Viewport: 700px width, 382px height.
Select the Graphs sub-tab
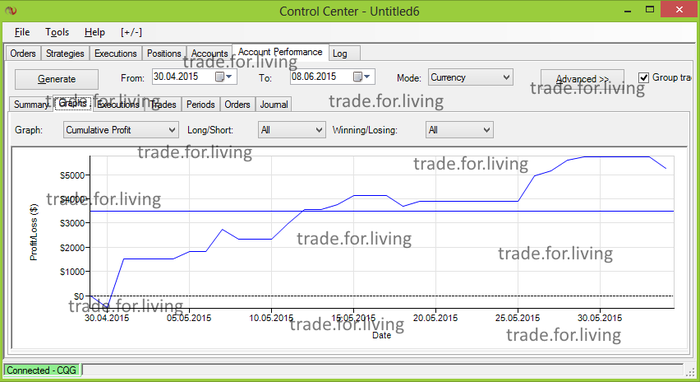pyautogui.click(x=73, y=103)
